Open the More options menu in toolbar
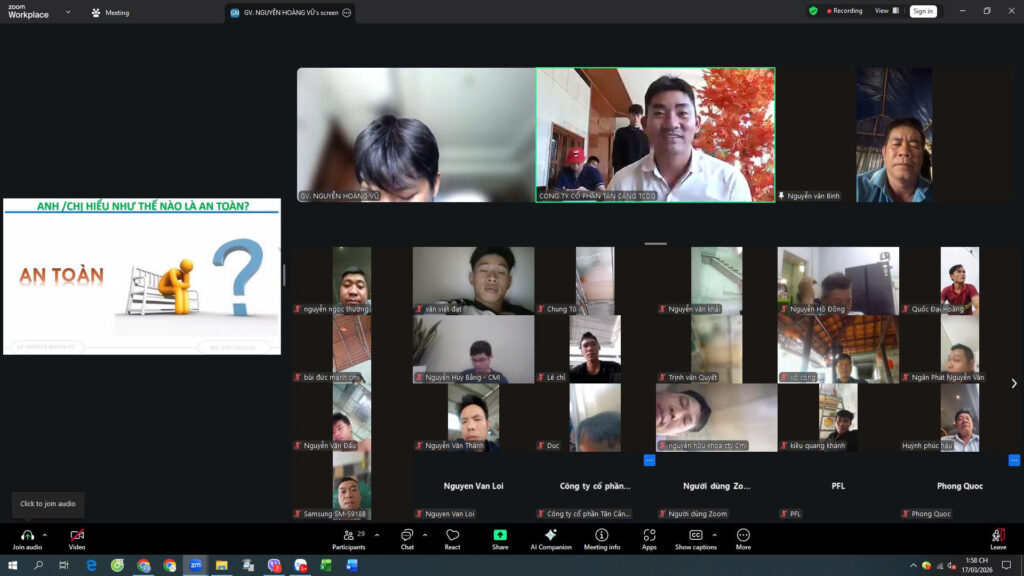 (743, 535)
